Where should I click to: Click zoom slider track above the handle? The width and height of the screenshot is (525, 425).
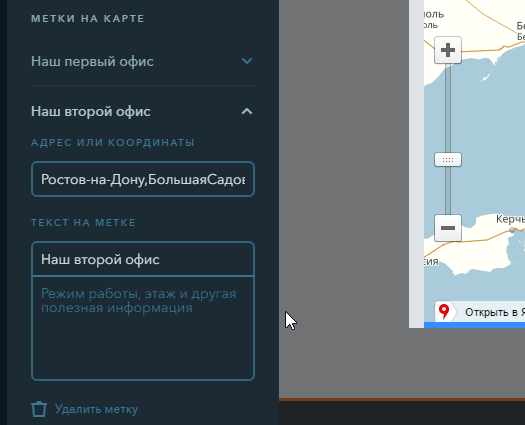click(448, 108)
